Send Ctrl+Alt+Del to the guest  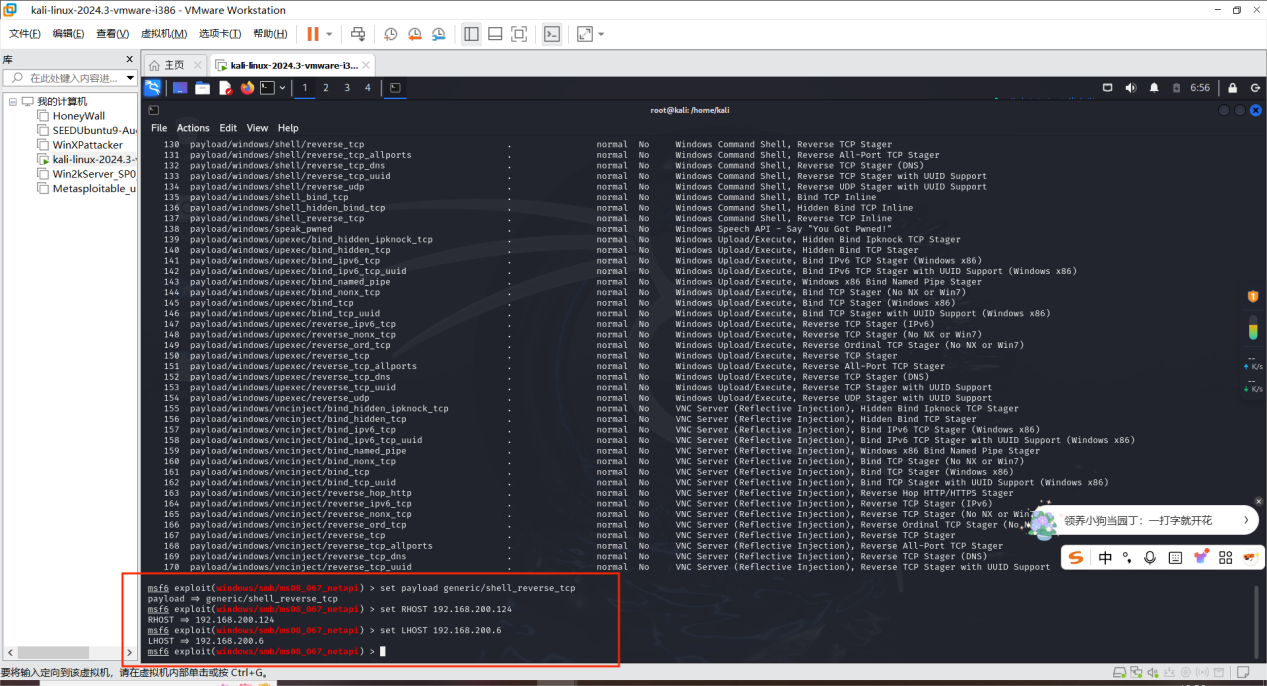pyautogui.click(x=358, y=34)
